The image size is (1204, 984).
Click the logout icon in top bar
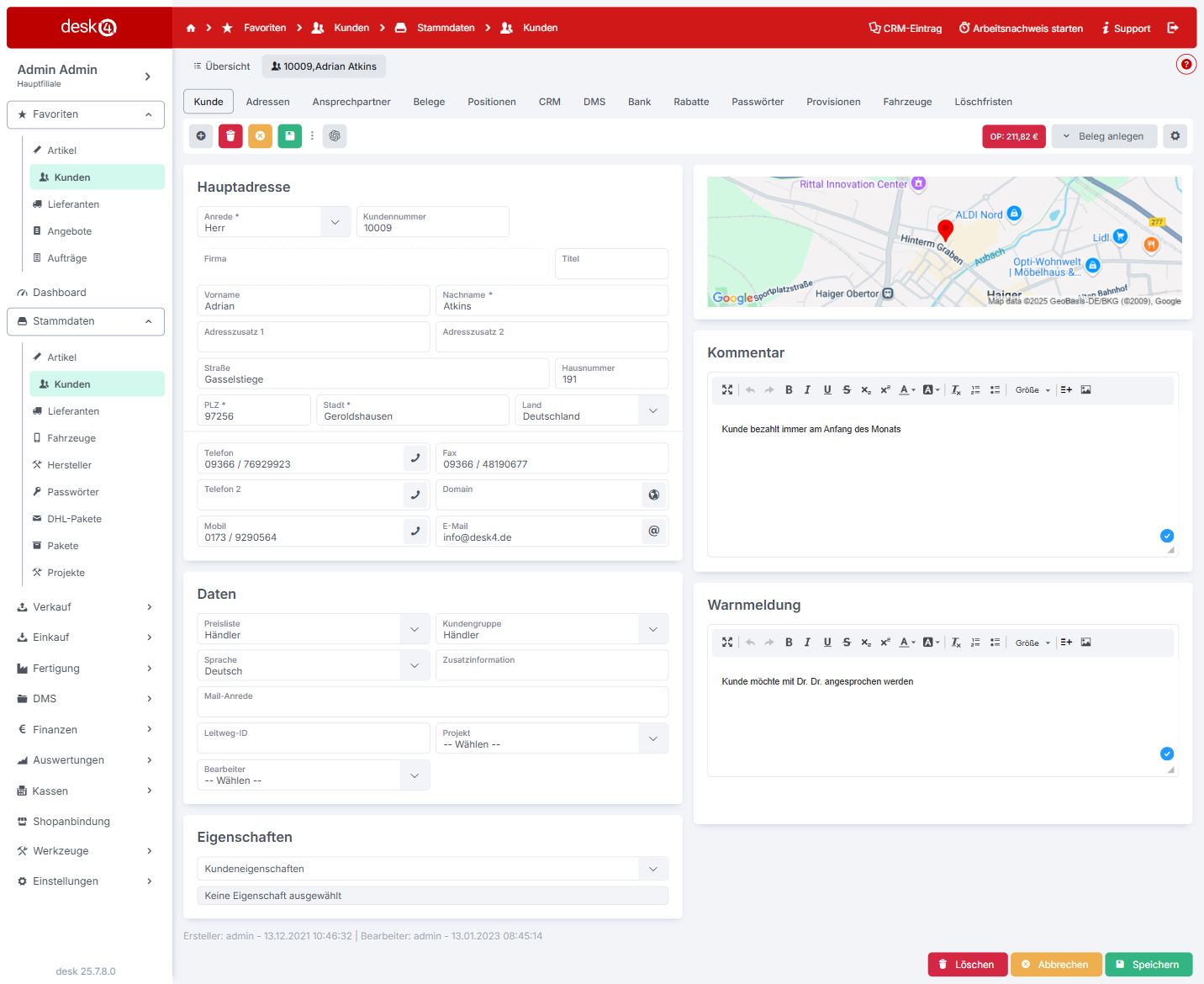1173,28
